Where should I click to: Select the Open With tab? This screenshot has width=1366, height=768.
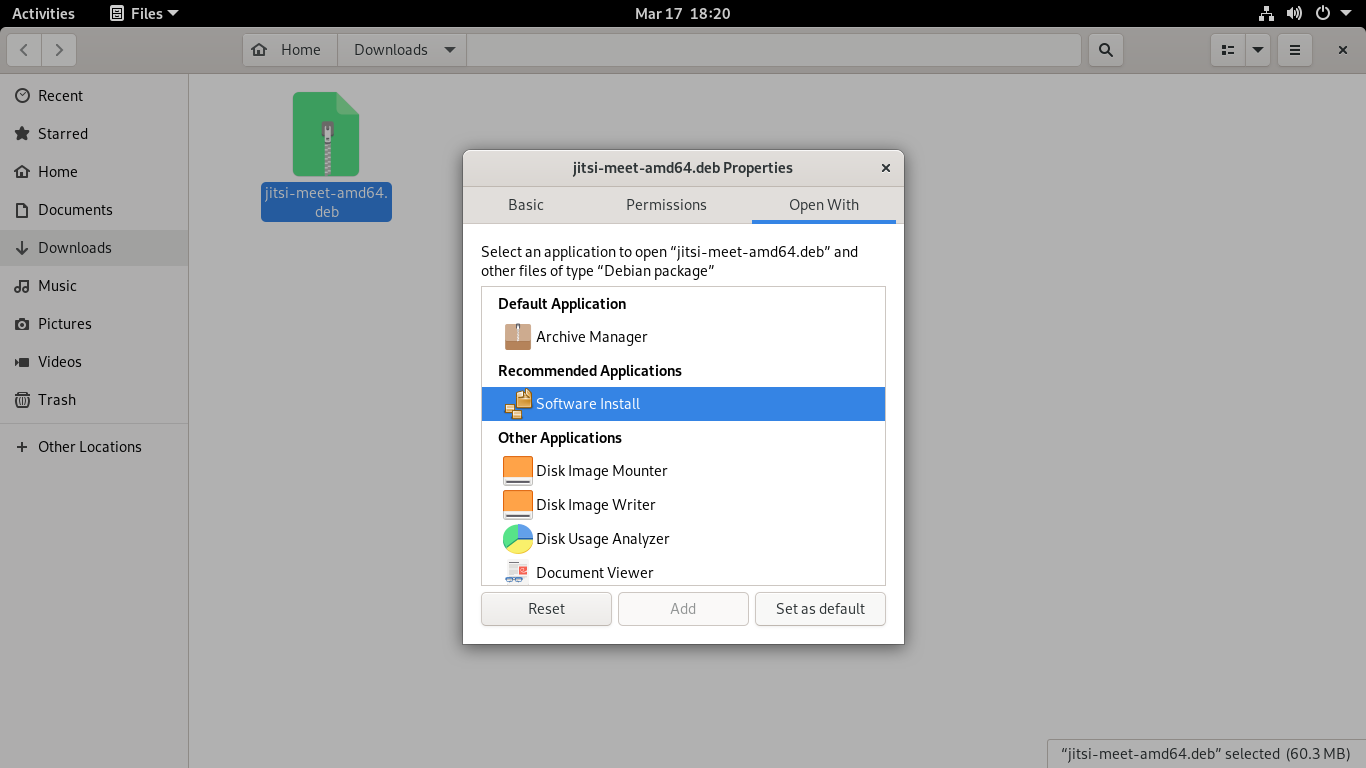tap(824, 205)
